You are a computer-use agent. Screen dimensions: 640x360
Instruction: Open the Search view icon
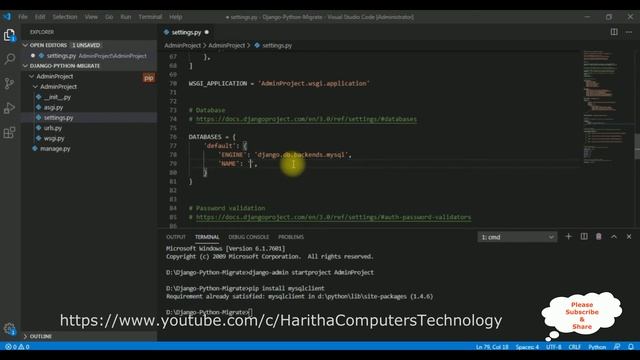coord(9,59)
